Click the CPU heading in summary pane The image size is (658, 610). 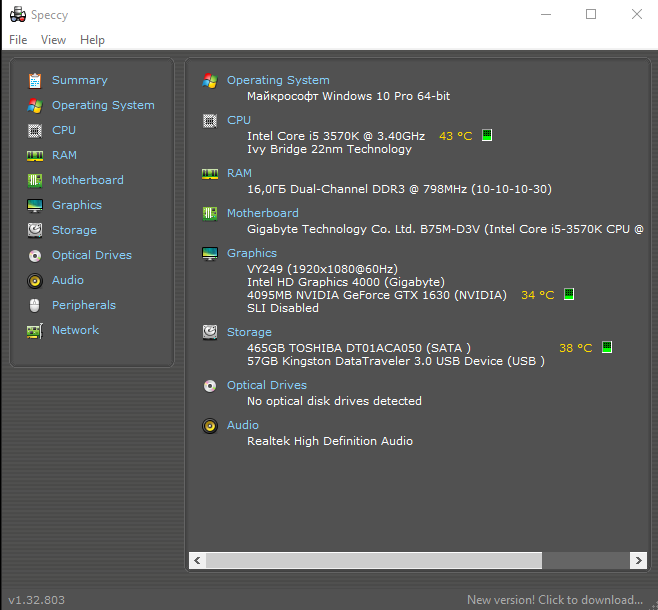coord(239,120)
